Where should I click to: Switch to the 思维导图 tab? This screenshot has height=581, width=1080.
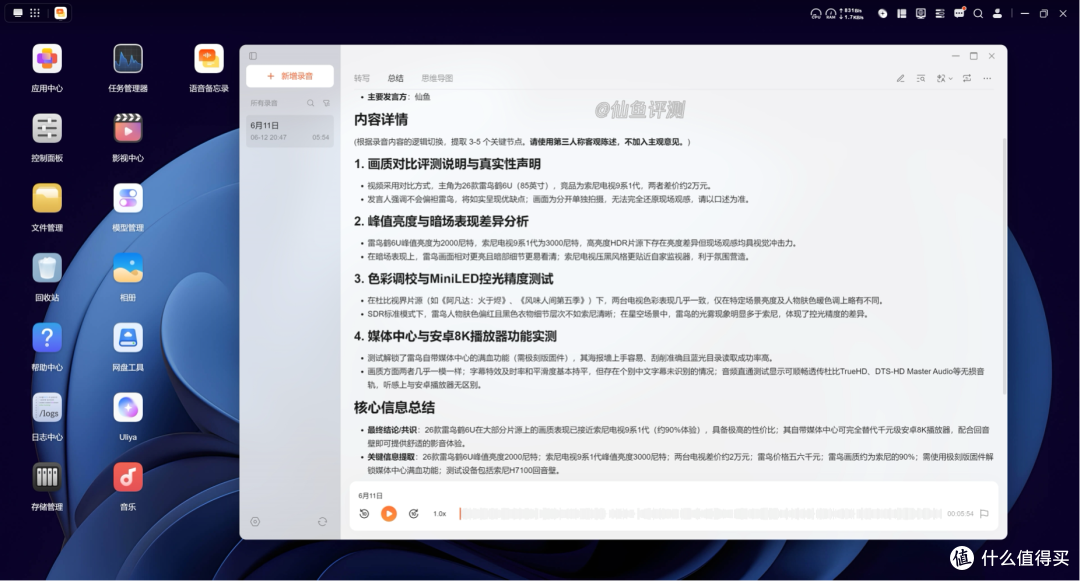click(x=437, y=78)
